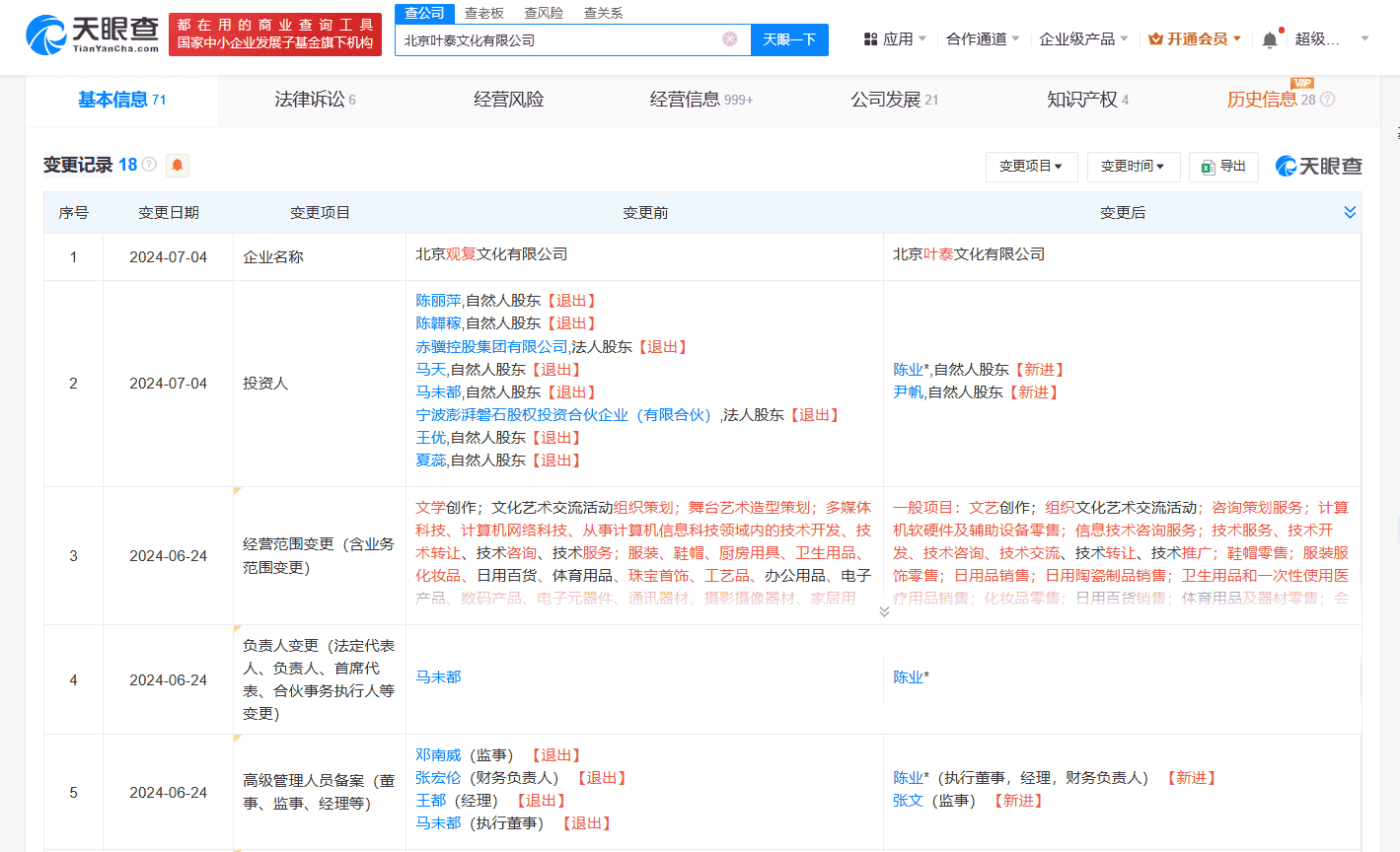Click the gift icon beside 开通会员
The image size is (1400, 852).
(1154, 37)
